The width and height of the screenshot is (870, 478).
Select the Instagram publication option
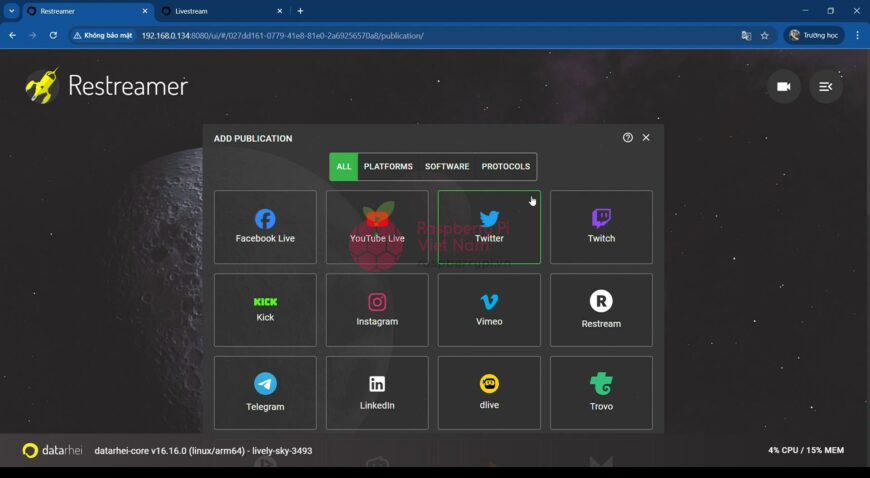pos(377,310)
